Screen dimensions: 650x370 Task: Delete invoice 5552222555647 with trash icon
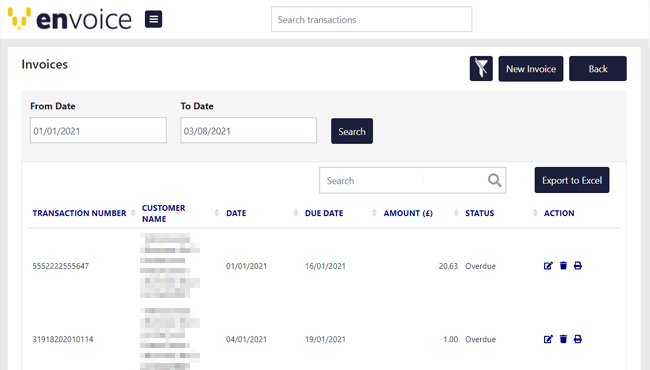pos(563,266)
